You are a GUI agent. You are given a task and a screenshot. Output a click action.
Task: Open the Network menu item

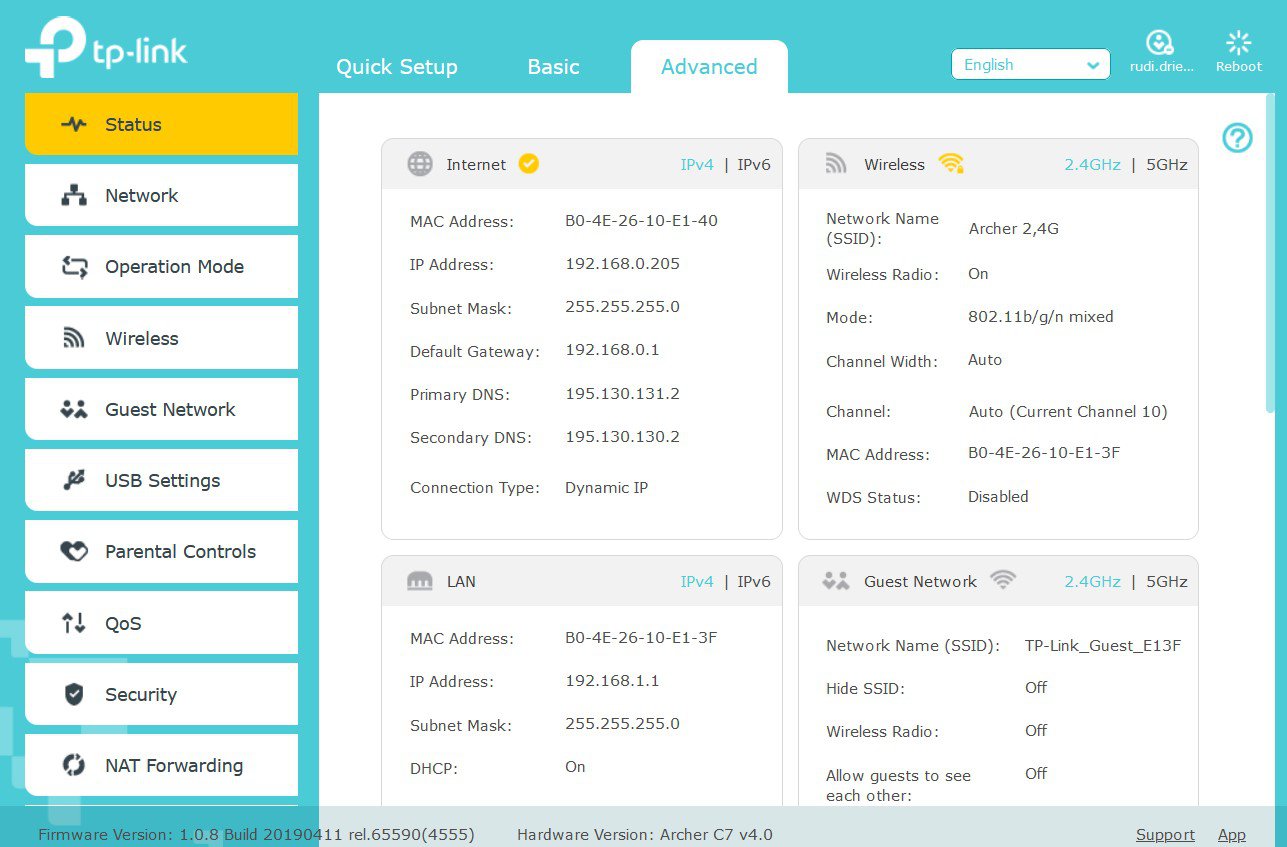(161, 195)
